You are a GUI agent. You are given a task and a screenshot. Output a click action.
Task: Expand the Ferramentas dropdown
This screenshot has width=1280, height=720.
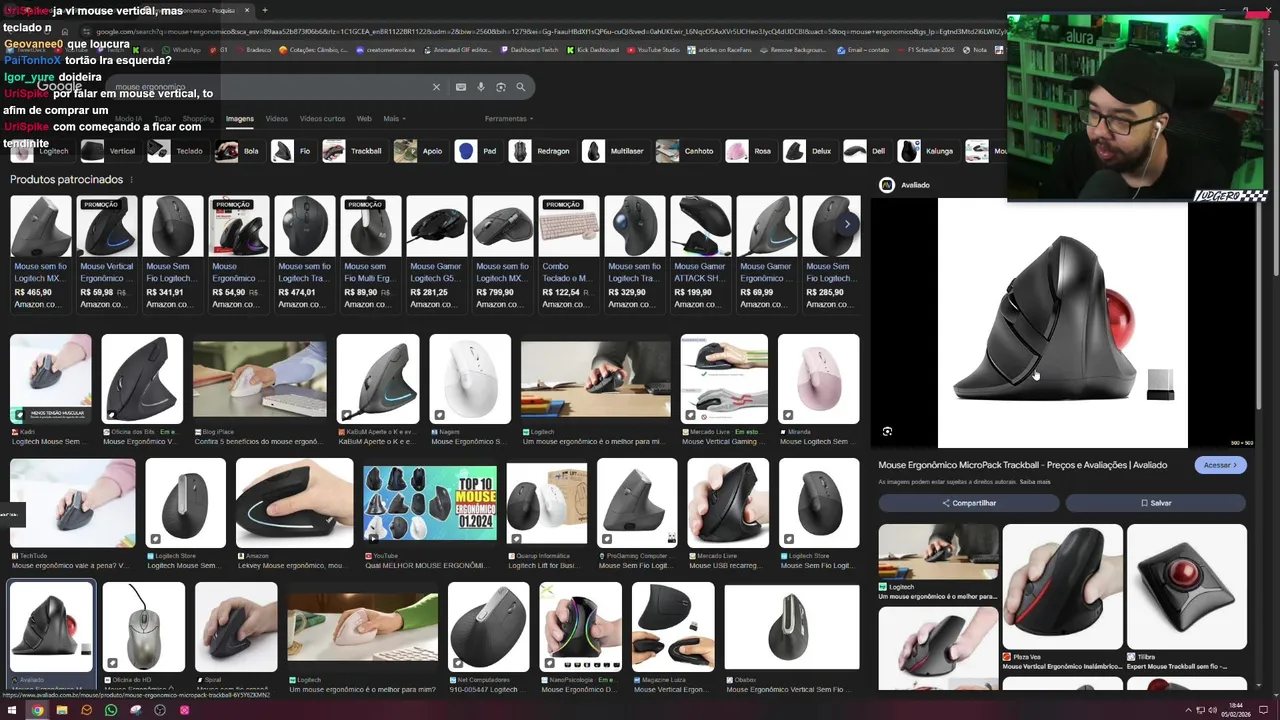[509, 119]
